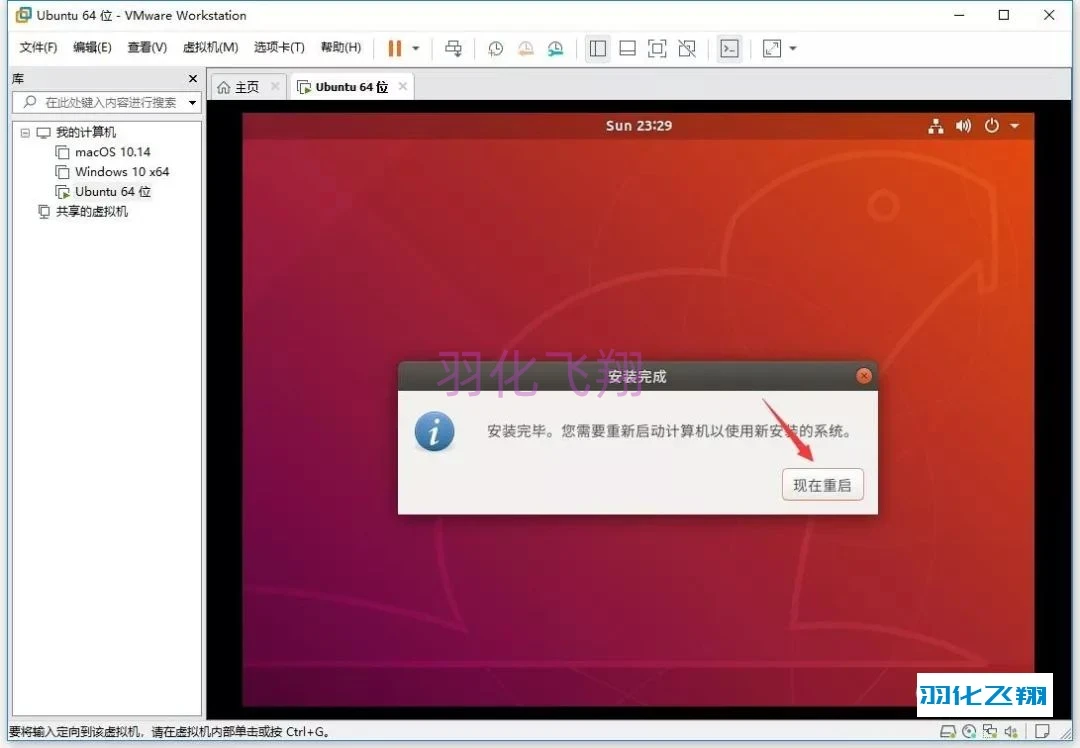This screenshot has width=1080, height=748.
Task: Maximize the VMware Workstation window
Action: (1004, 14)
